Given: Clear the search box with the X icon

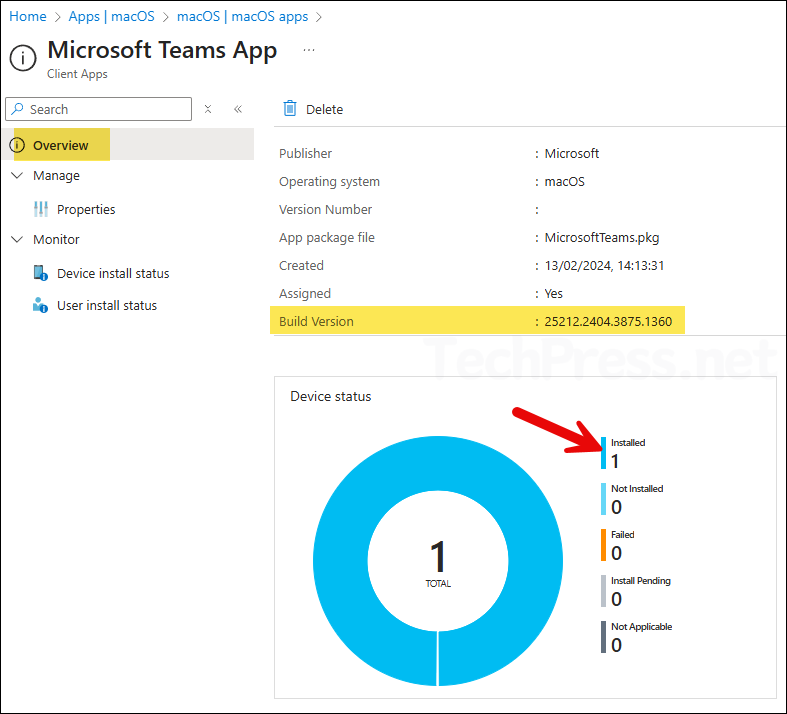Looking at the screenshot, I should [208, 109].
